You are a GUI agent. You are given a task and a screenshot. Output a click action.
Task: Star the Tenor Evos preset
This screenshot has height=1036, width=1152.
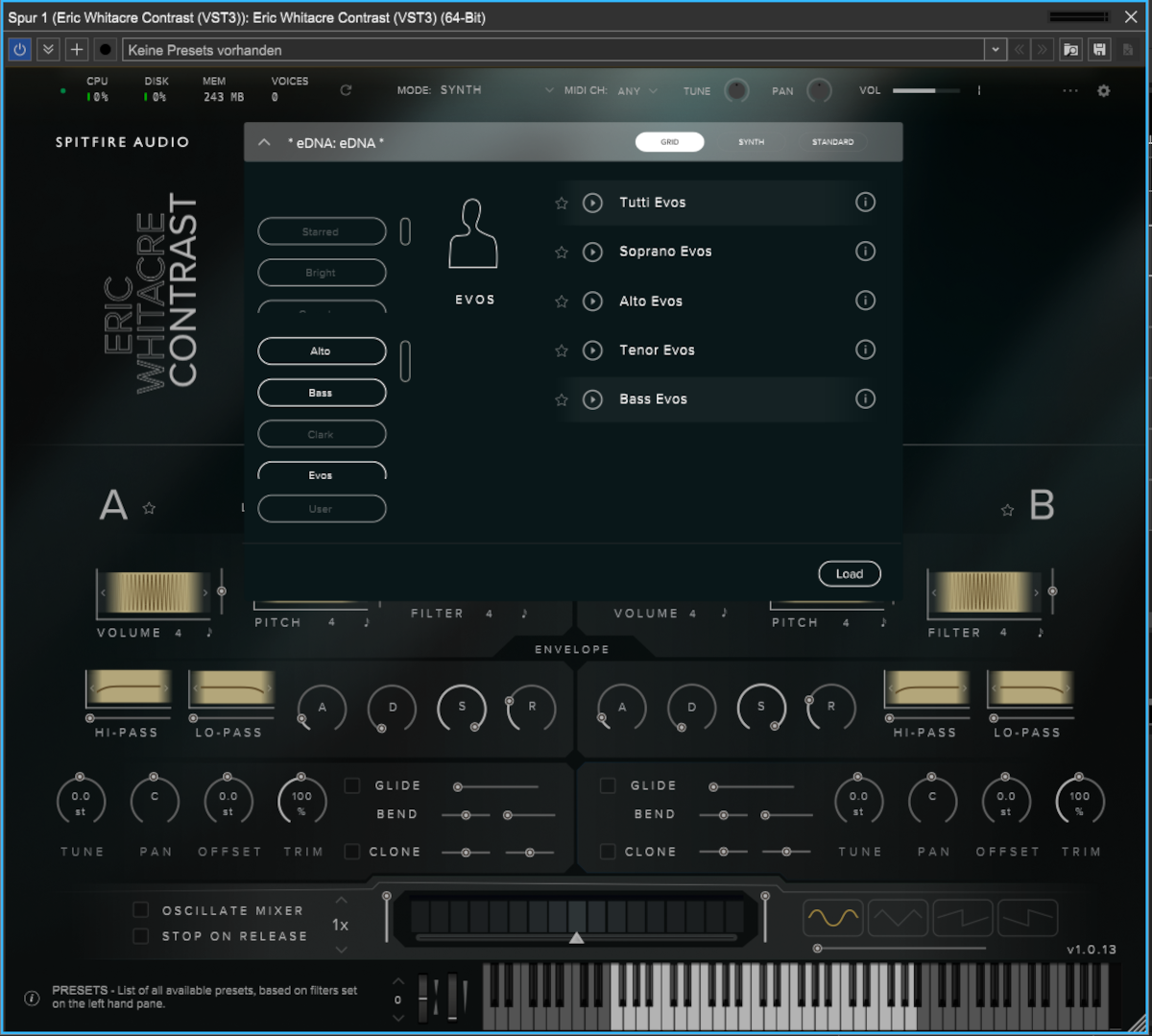coord(562,350)
